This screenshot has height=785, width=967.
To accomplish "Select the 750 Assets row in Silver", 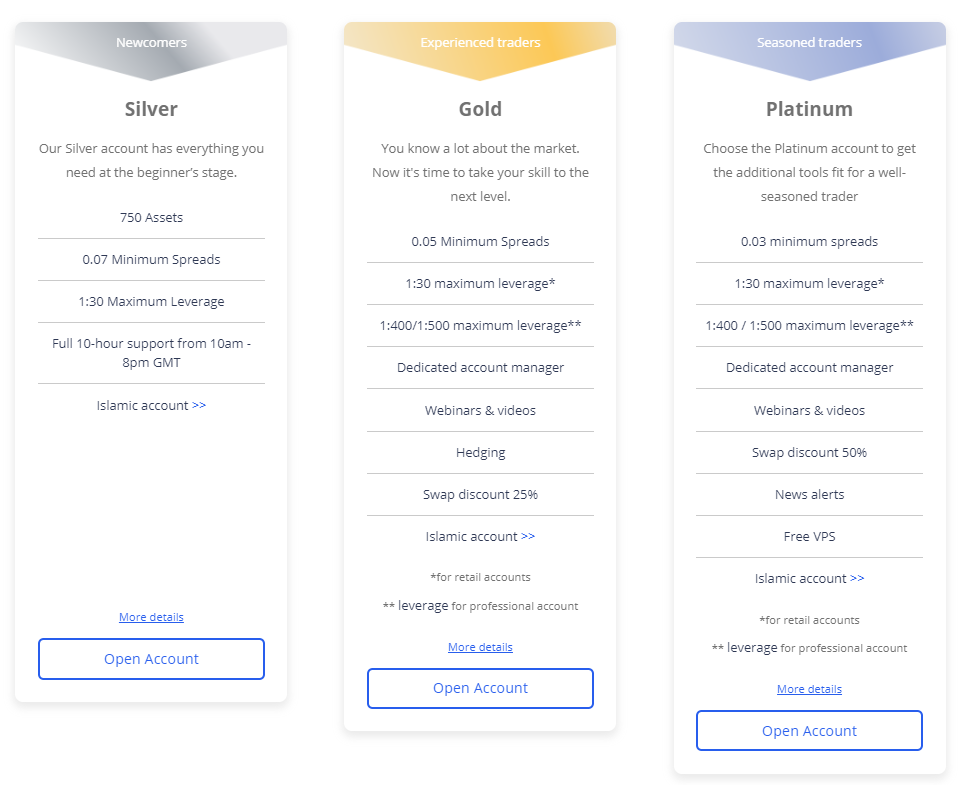I will [x=151, y=218].
